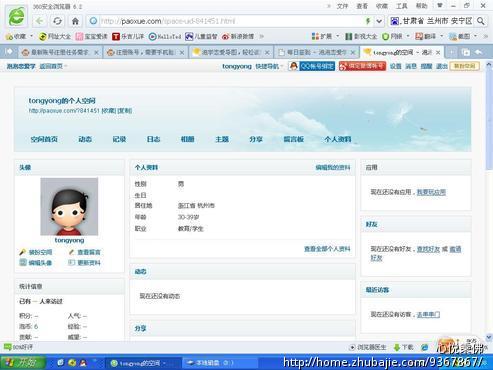Switch to the 注册账号 second tab
493x370 pixels.
point(145,52)
